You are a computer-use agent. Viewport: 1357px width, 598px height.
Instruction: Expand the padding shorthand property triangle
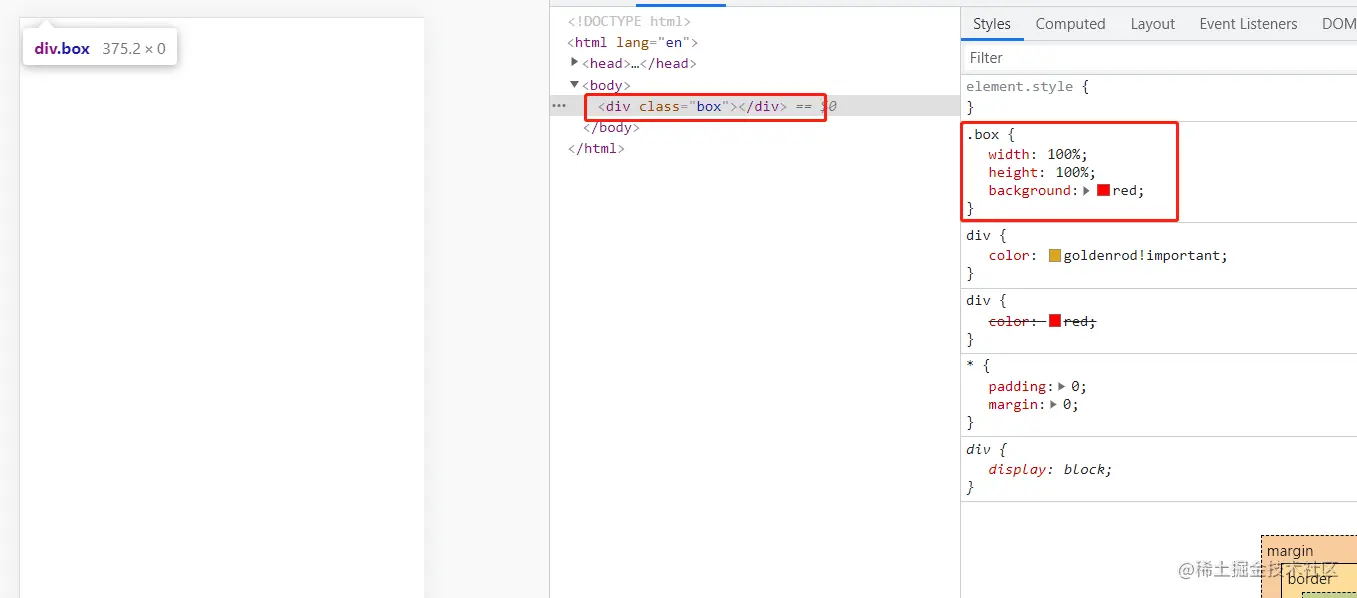coord(1062,386)
